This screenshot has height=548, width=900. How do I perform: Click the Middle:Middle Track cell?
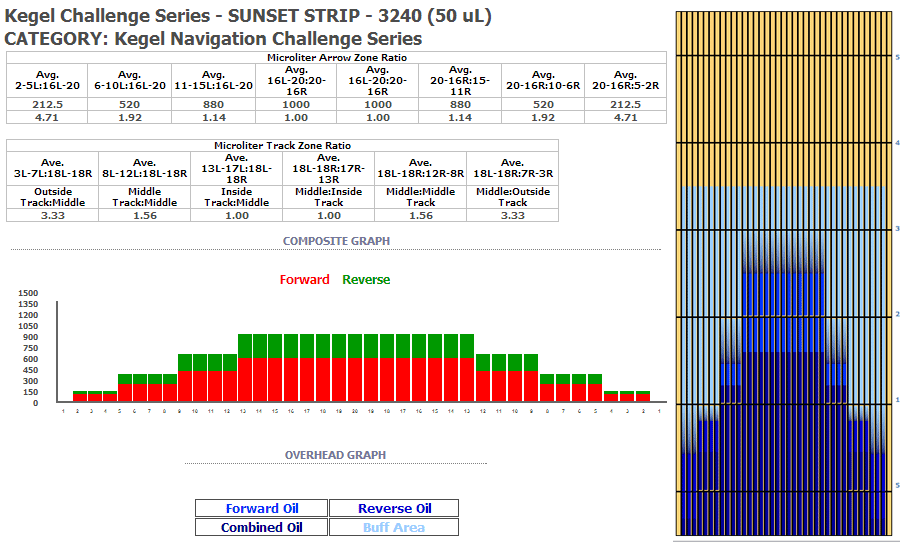(421, 197)
